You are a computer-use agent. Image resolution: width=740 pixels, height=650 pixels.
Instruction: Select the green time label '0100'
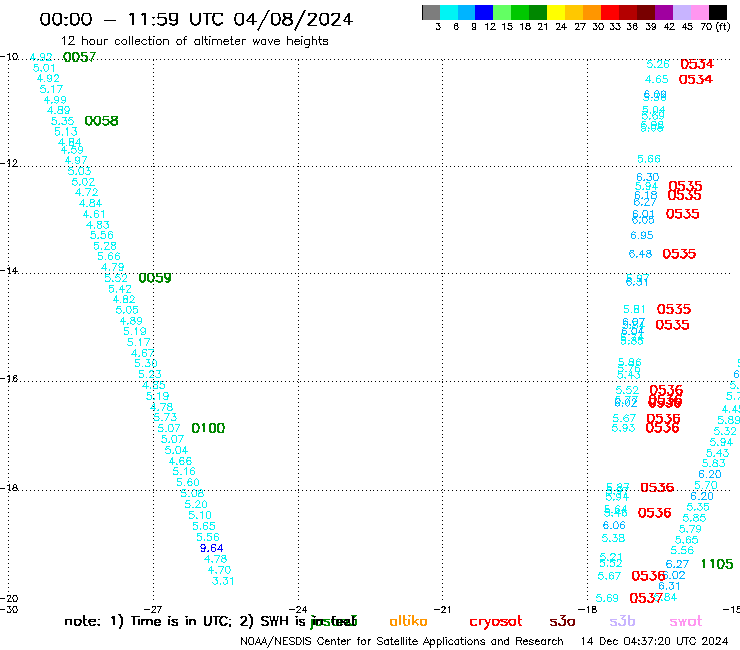(208, 428)
